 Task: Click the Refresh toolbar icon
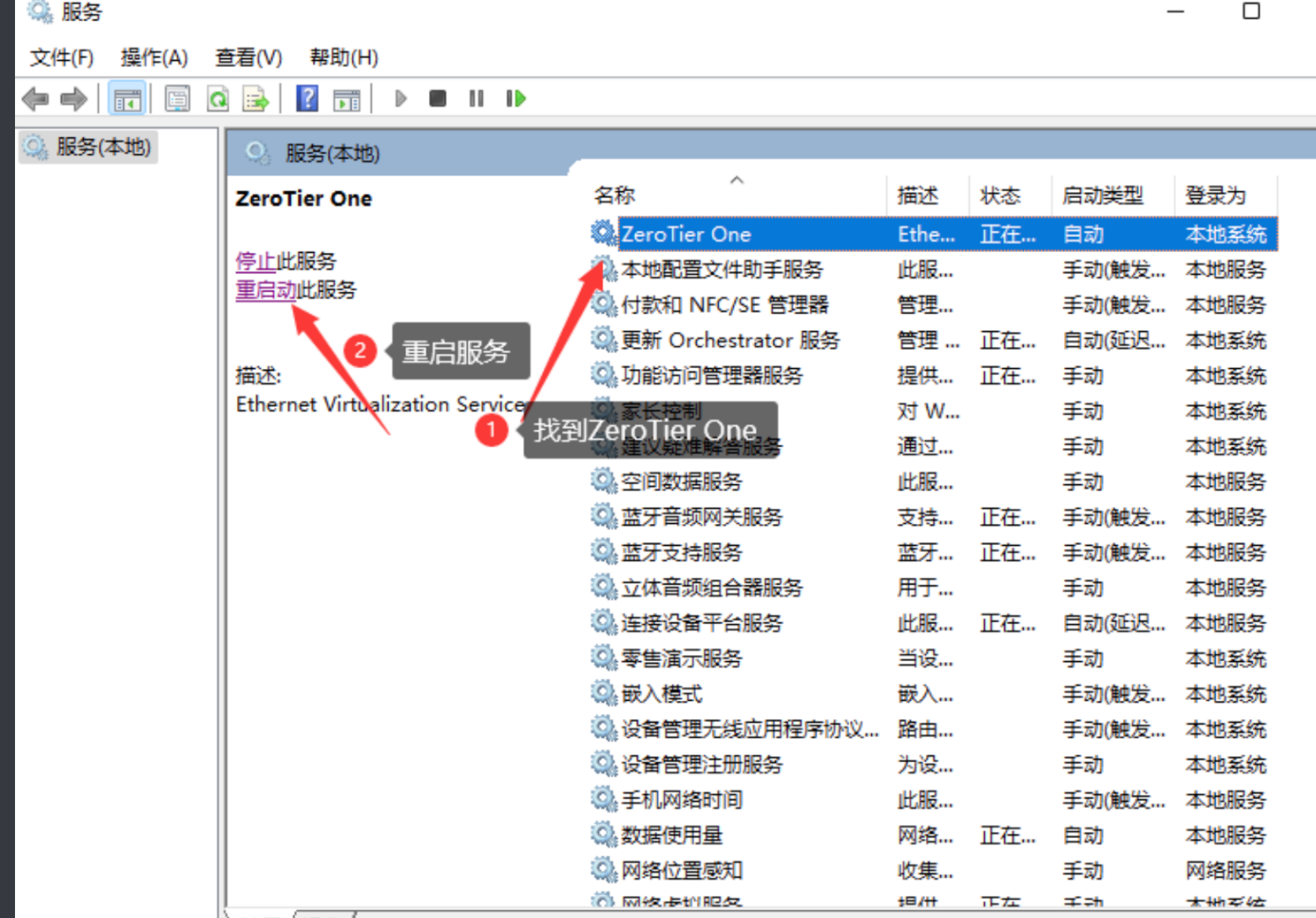point(217,99)
